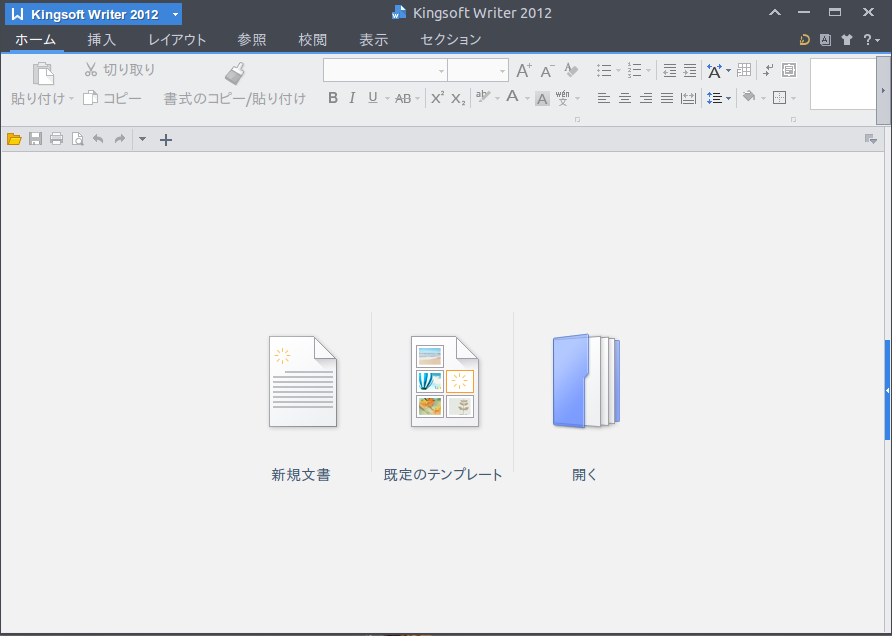Viewport: 892px width, 636px height.
Task: Expand the Paste (貼り付け) dropdown arrow
Action: click(72, 99)
